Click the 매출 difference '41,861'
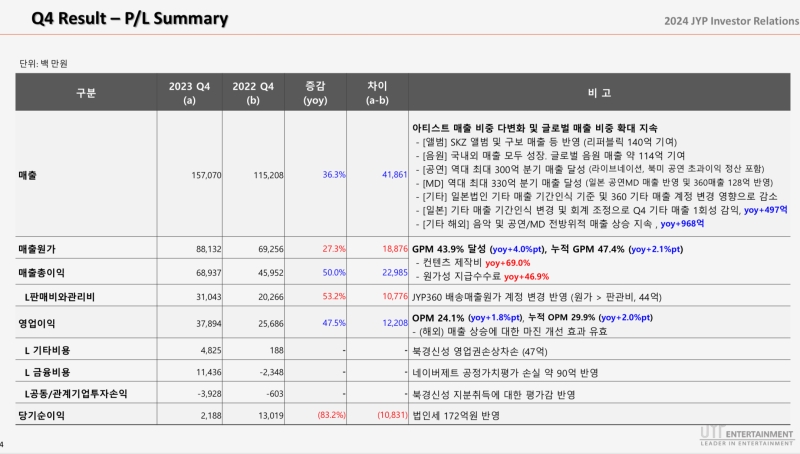The image size is (800, 454). 395,174
